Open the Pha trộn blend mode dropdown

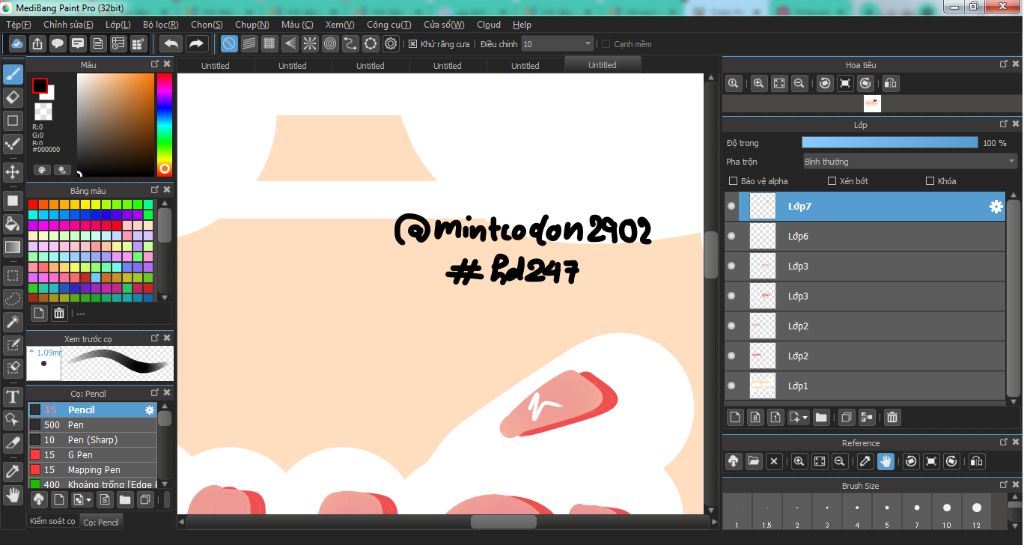tap(910, 161)
